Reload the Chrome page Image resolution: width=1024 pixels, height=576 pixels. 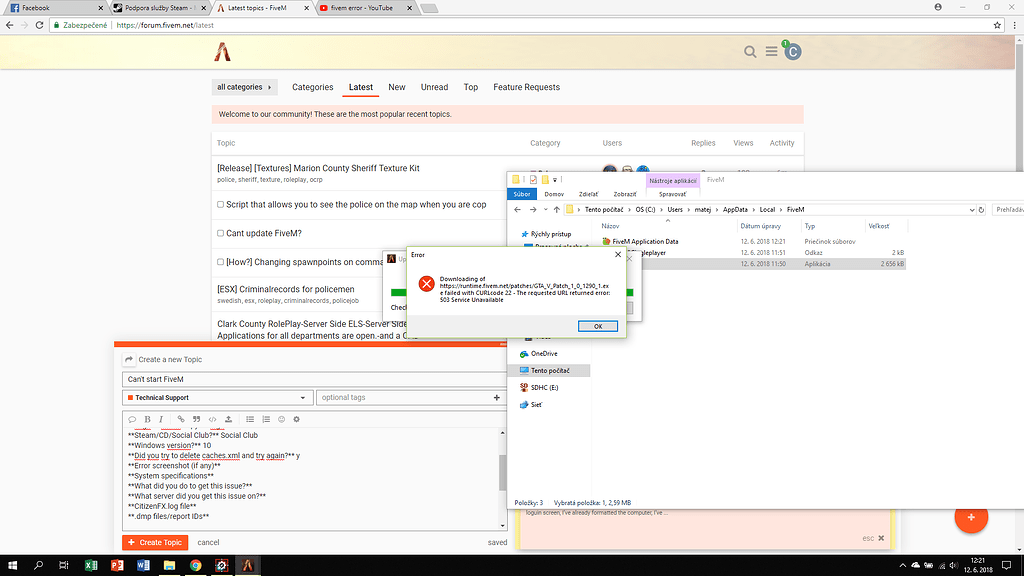click(39, 25)
